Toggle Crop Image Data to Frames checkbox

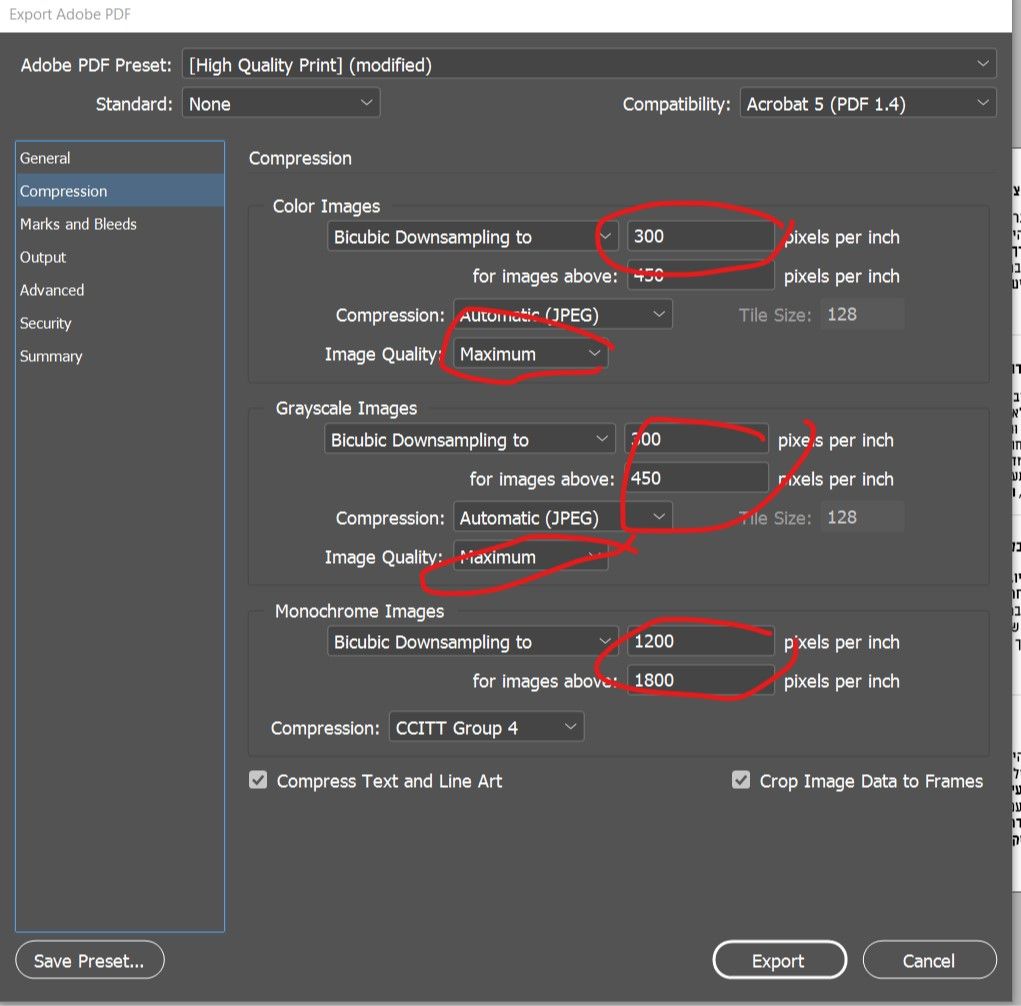click(741, 781)
